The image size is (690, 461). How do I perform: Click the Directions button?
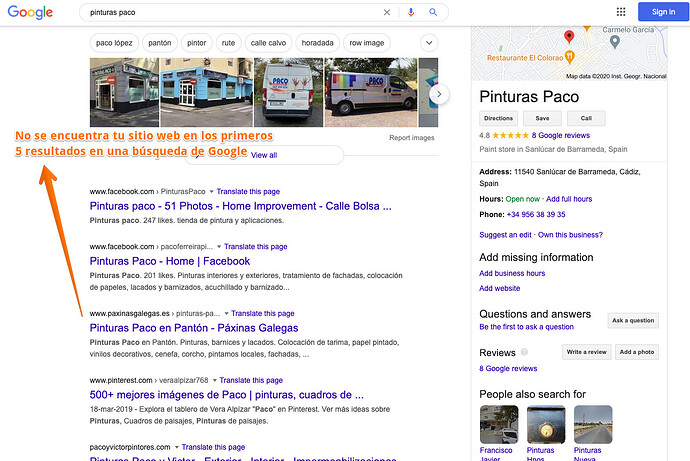pyautogui.click(x=498, y=118)
